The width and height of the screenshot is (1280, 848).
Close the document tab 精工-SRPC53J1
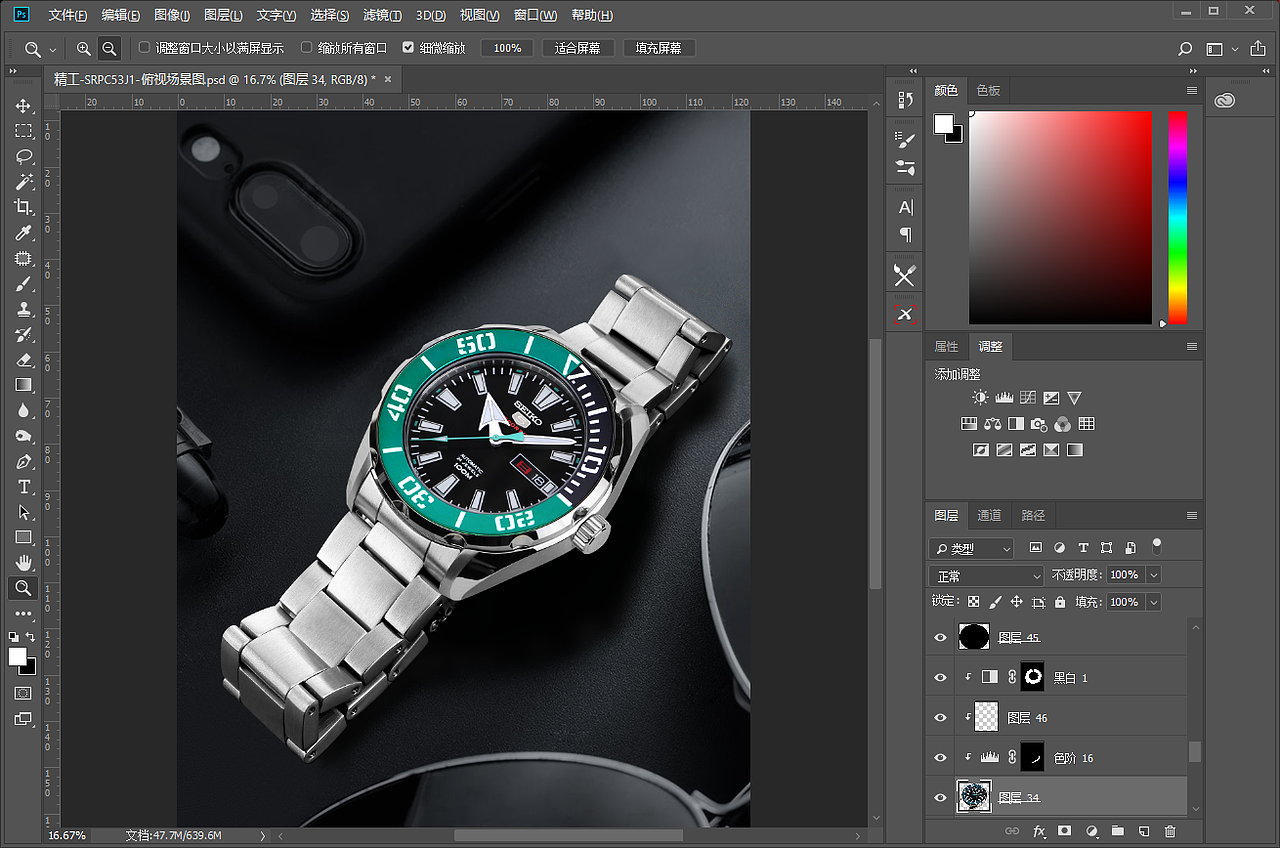388,79
